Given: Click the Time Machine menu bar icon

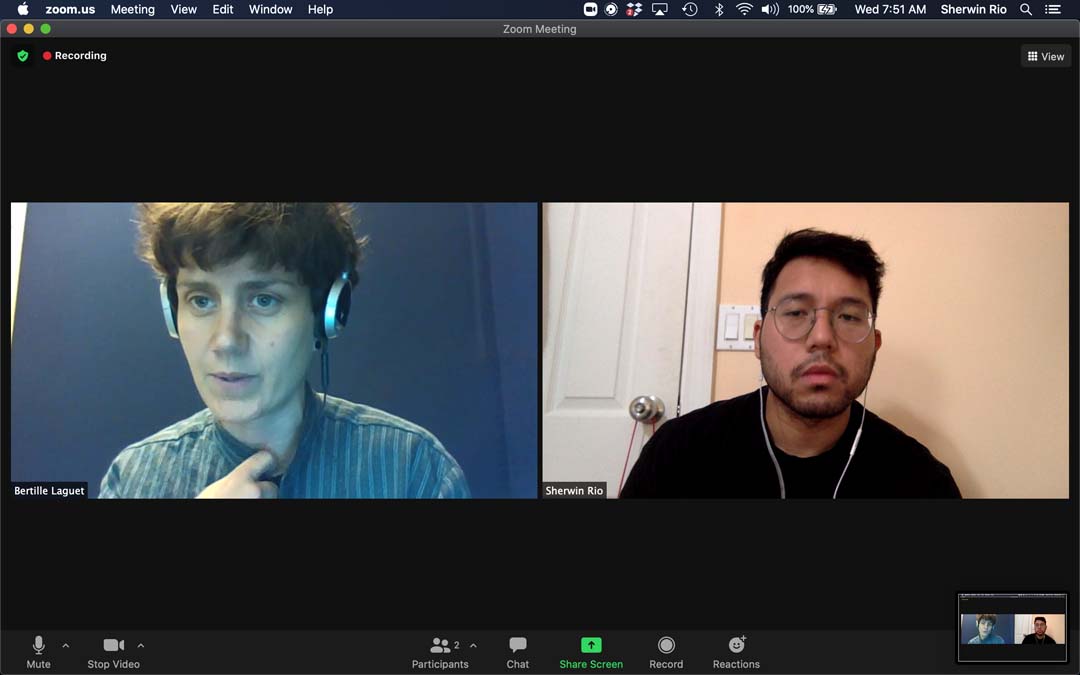Looking at the screenshot, I should click(x=689, y=9).
